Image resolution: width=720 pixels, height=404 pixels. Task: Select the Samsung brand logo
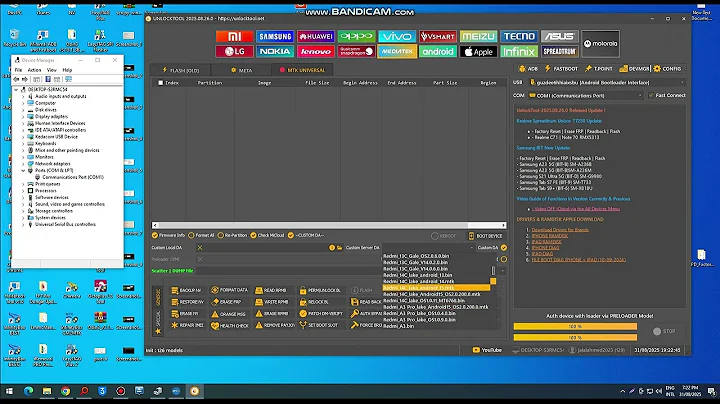tap(275, 36)
